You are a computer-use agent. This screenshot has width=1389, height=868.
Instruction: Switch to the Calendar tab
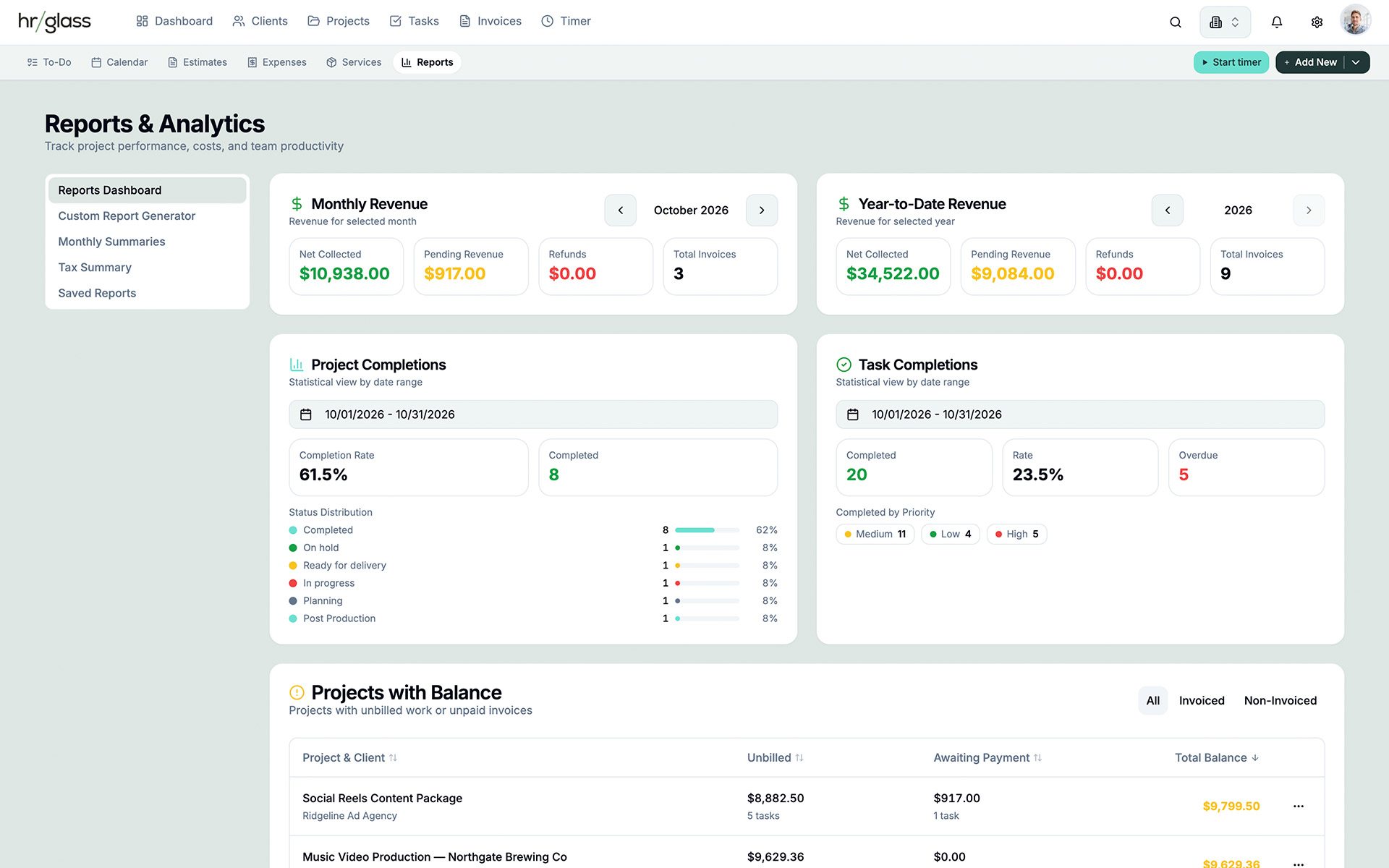[x=119, y=62]
